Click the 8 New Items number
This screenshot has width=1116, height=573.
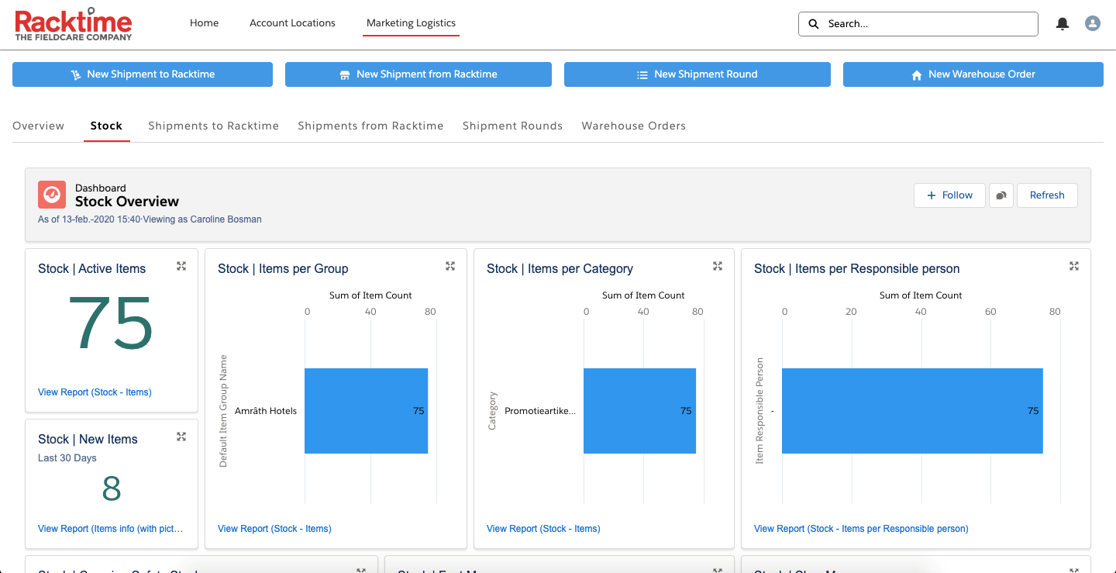click(111, 488)
